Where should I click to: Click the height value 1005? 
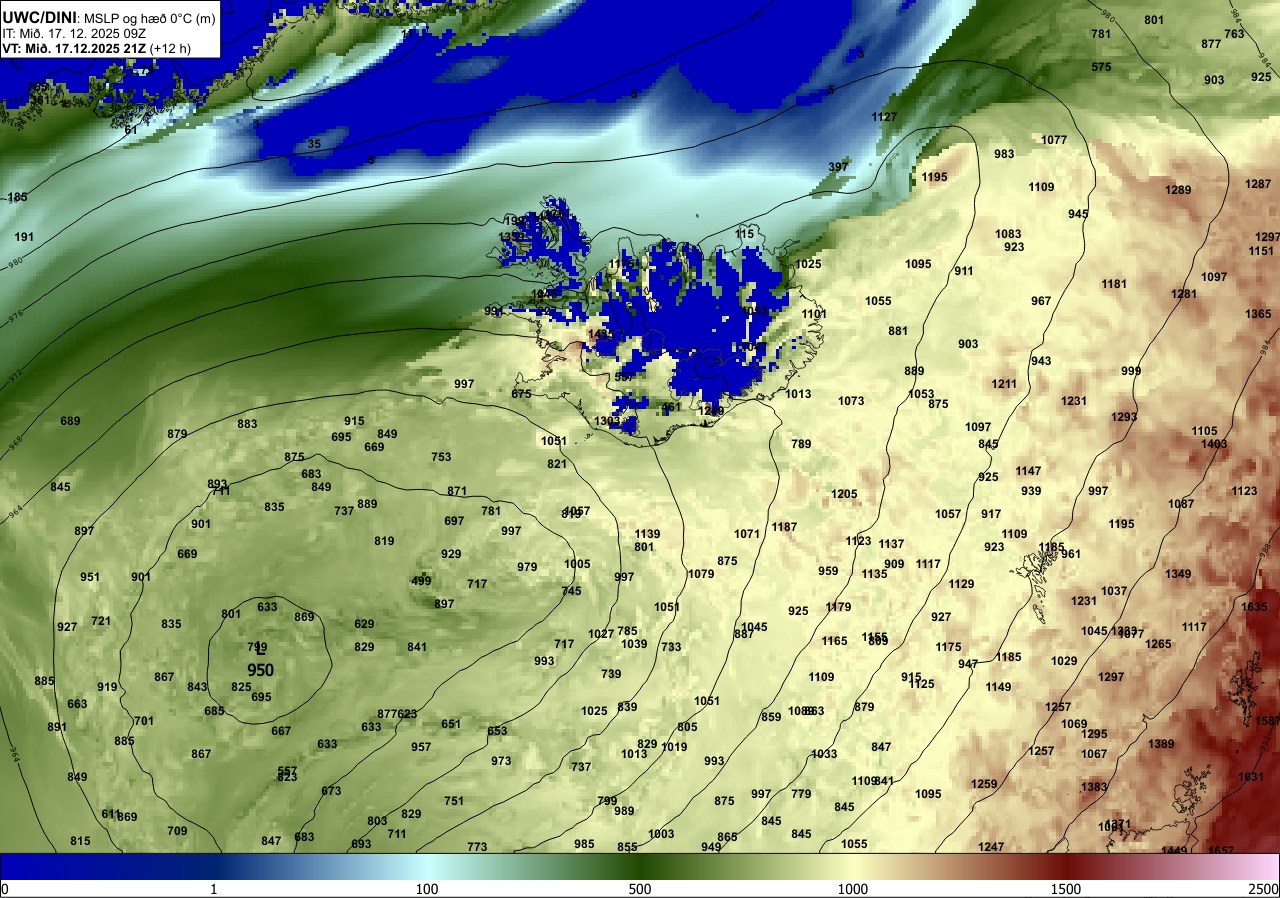[577, 564]
